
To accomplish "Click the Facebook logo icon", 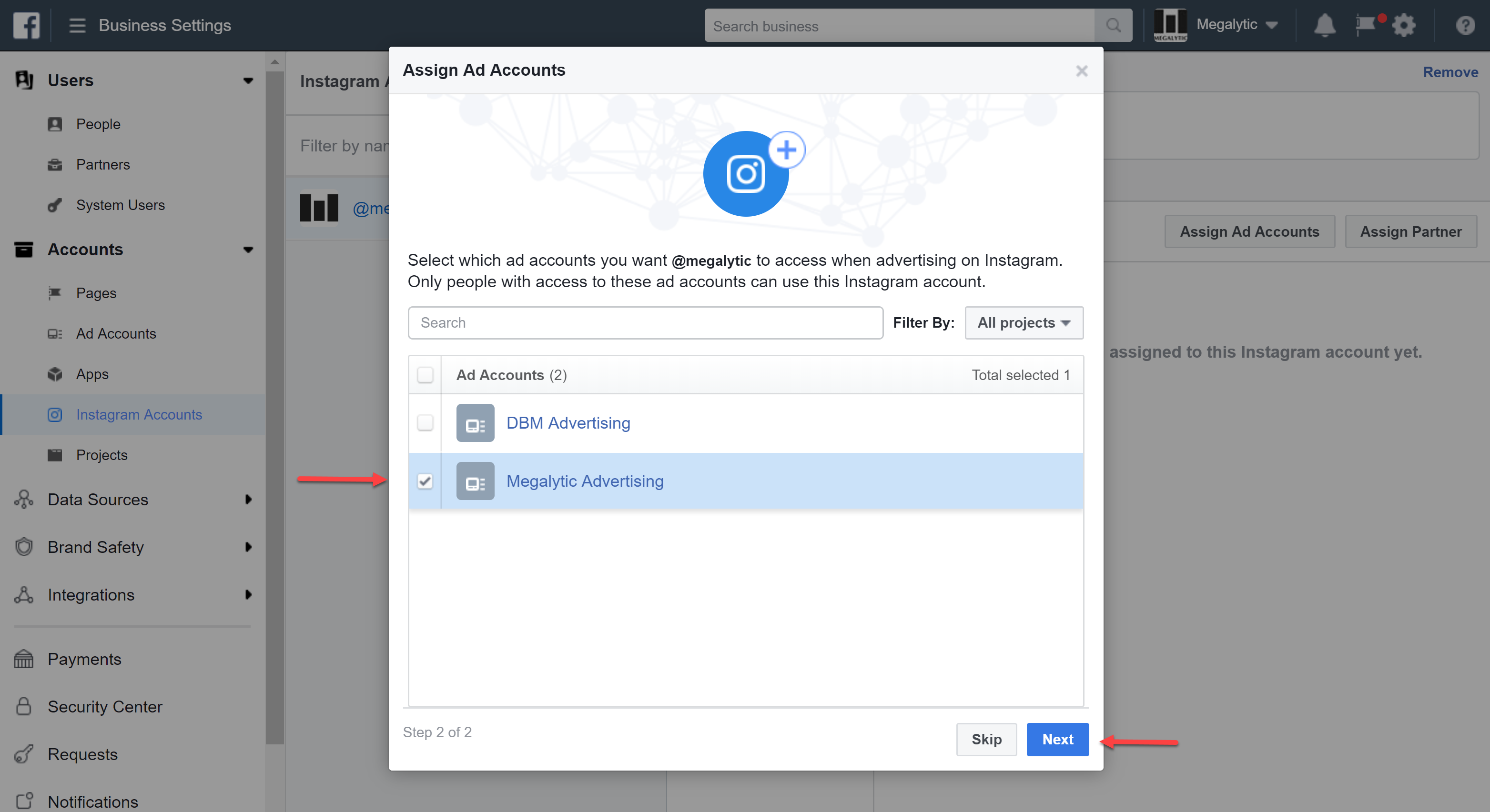I will click(26, 25).
